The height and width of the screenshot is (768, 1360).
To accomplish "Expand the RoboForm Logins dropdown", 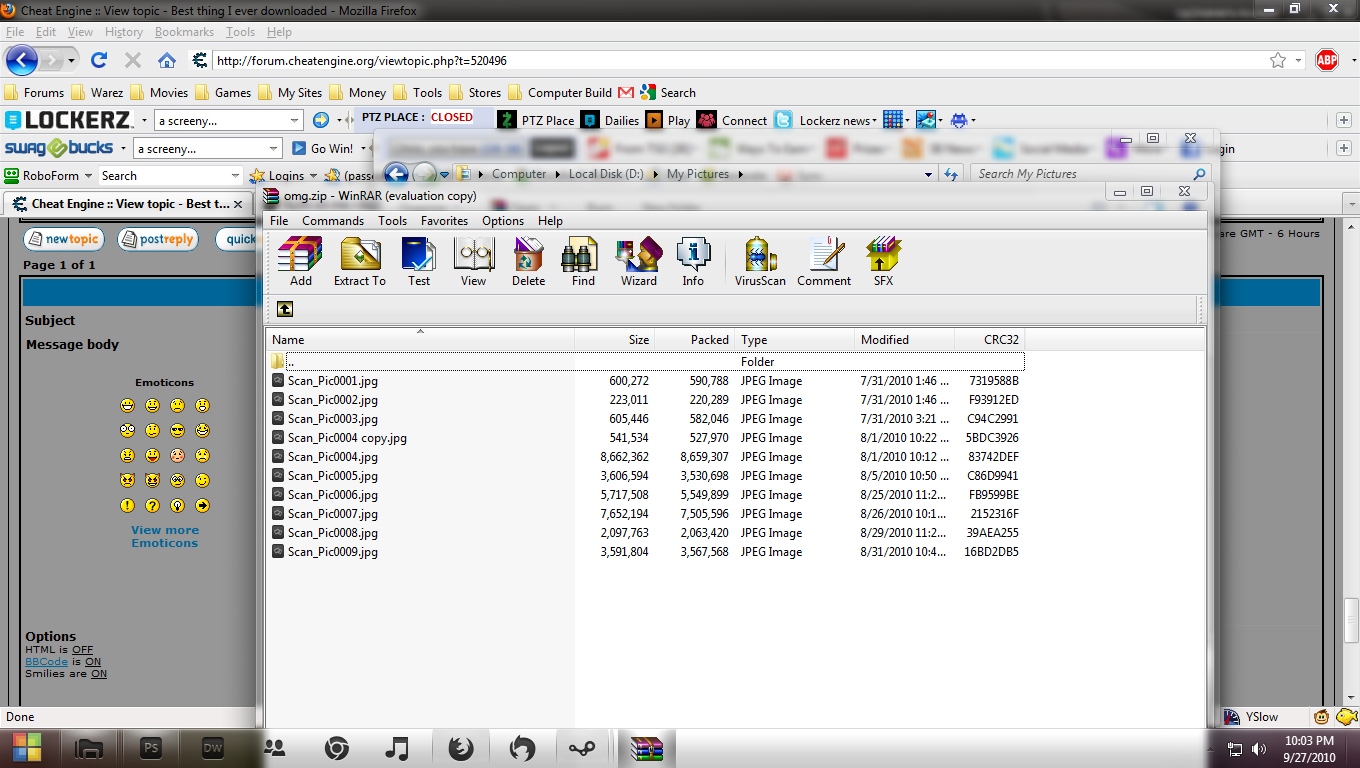I will (315, 176).
